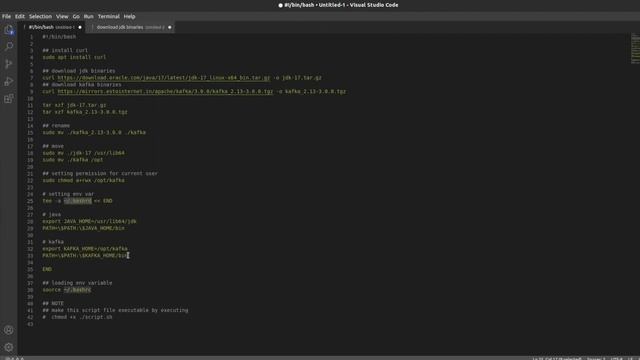This screenshot has height=360, width=640.
Task: Follow the download.oracle.com JDK URL link
Action: [x=164, y=78]
